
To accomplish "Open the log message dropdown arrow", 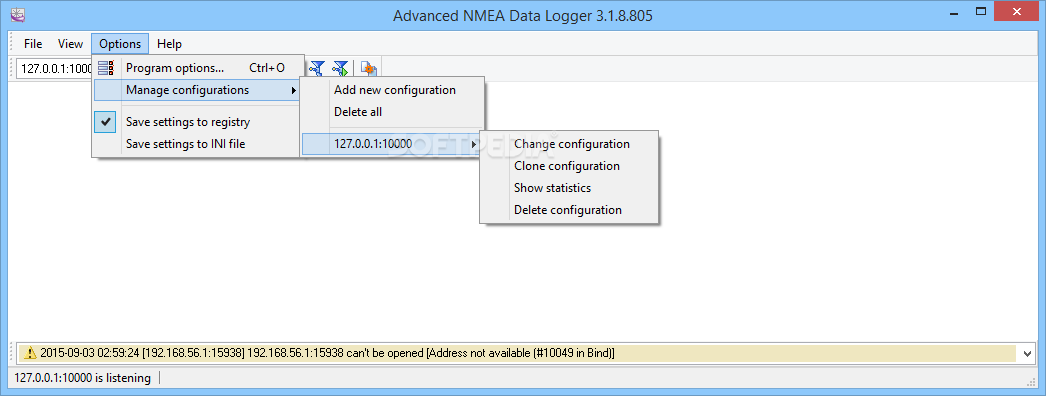I will click(1027, 353).
